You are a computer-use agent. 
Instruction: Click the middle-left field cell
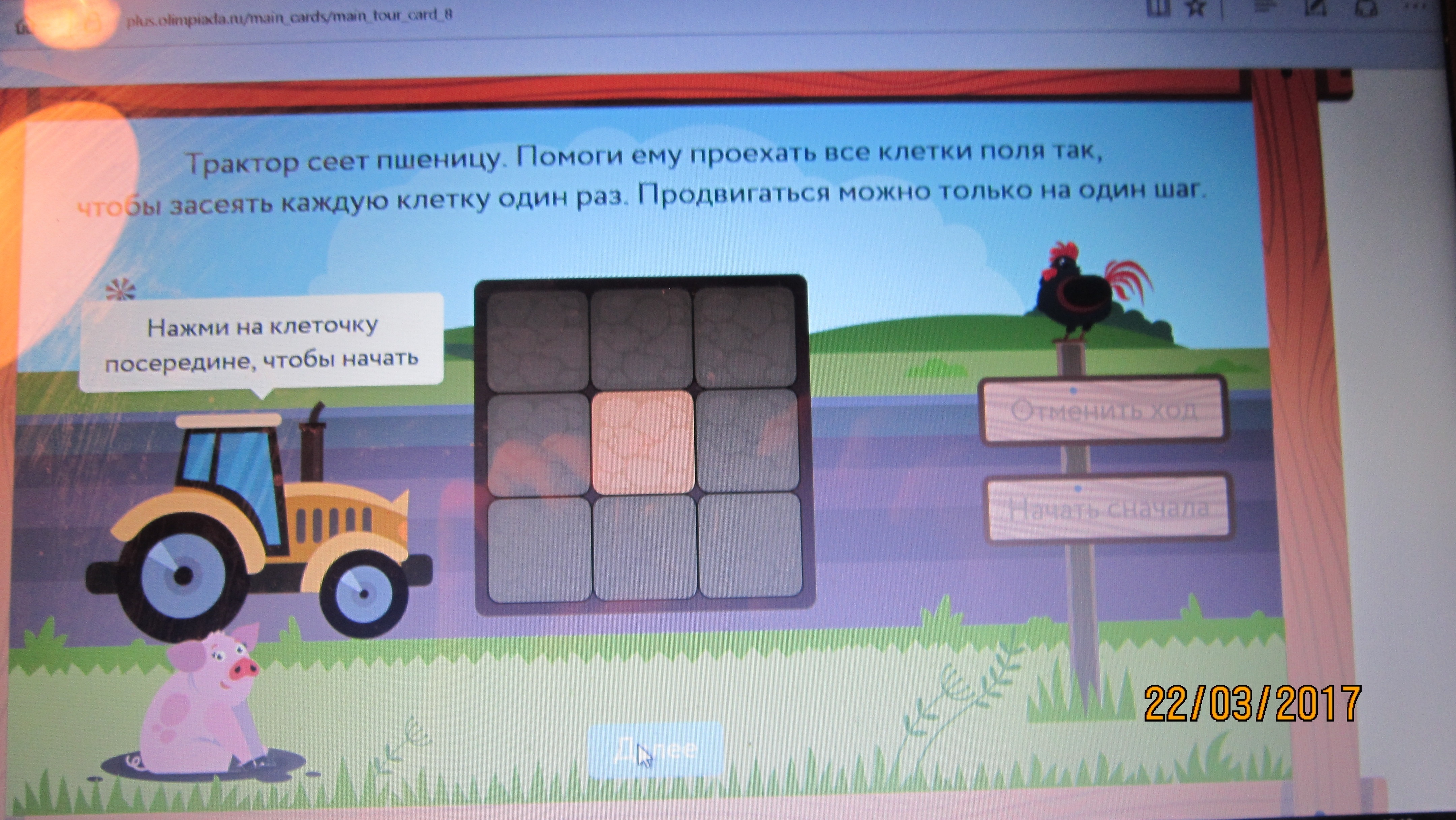539,444
